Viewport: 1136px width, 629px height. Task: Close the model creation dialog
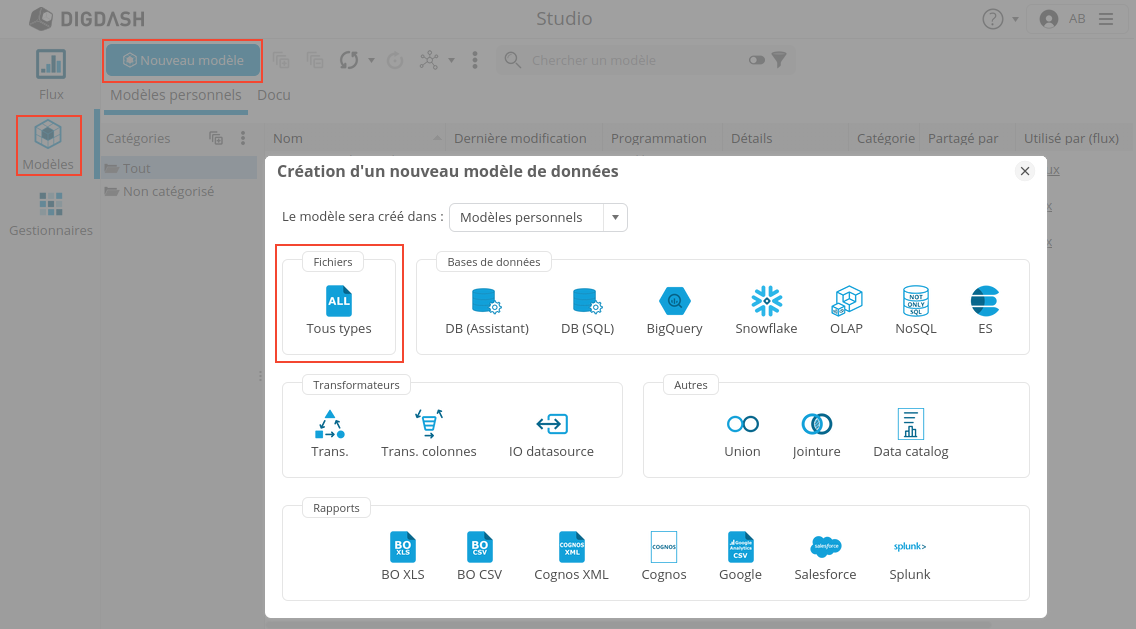pyautogui.click(x=1025, y=171)
